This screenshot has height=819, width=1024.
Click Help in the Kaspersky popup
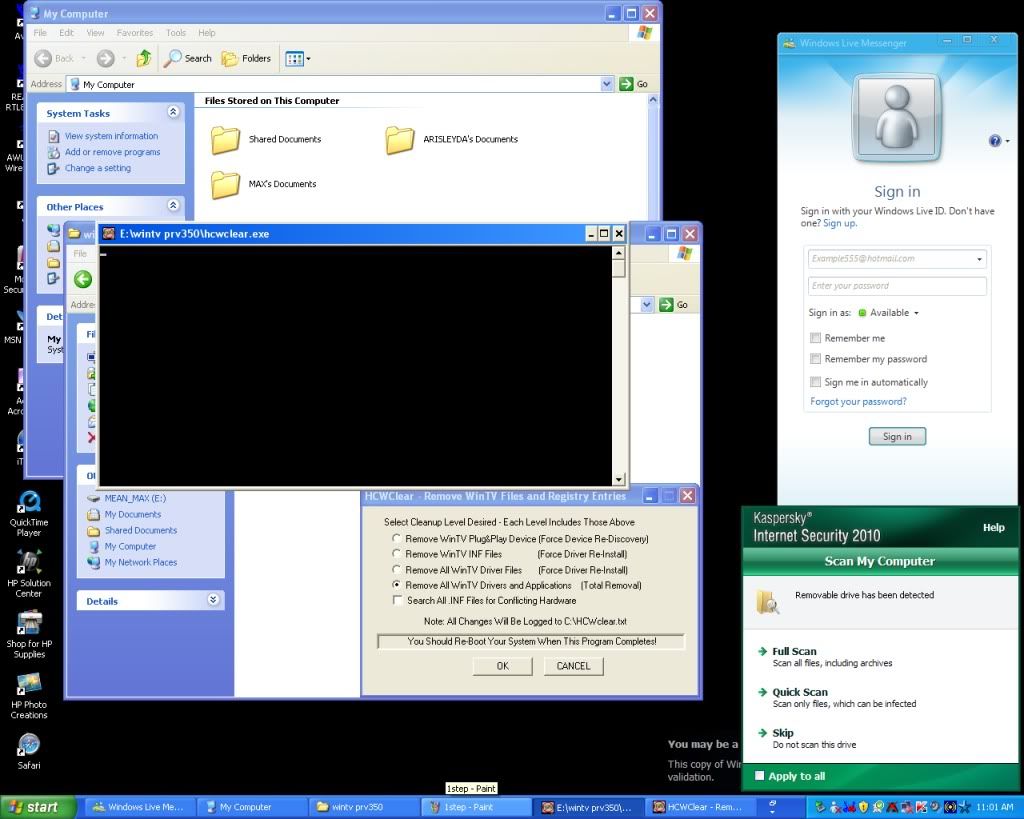(993, 528)
